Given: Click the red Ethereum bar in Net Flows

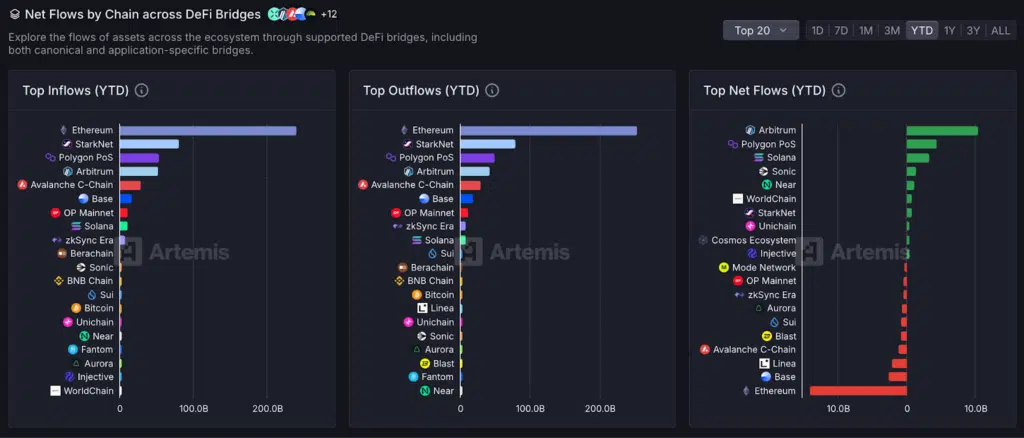Looking at the screenshot, I should [x=857, y=391].
